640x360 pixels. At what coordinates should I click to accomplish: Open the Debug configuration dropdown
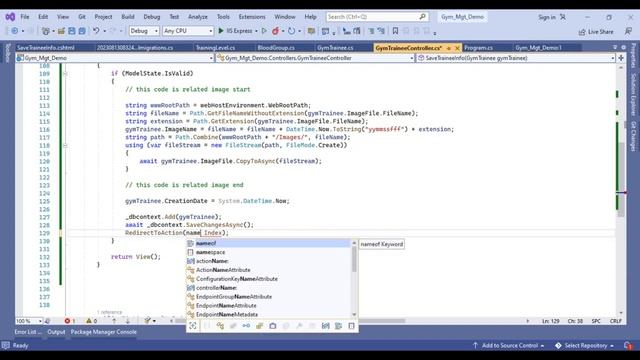click(144, 31)
